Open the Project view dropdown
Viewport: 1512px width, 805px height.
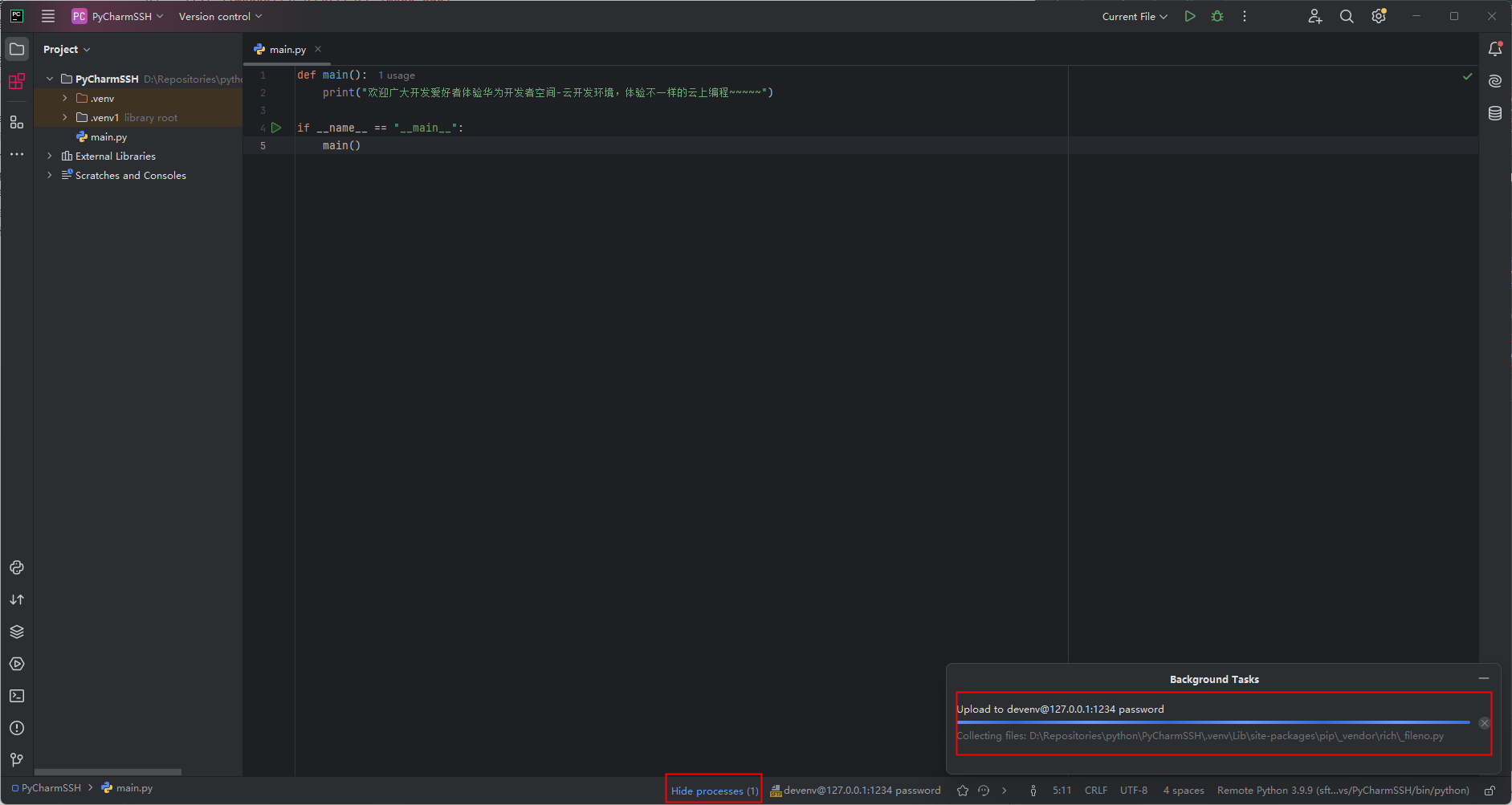click(67, 49)
